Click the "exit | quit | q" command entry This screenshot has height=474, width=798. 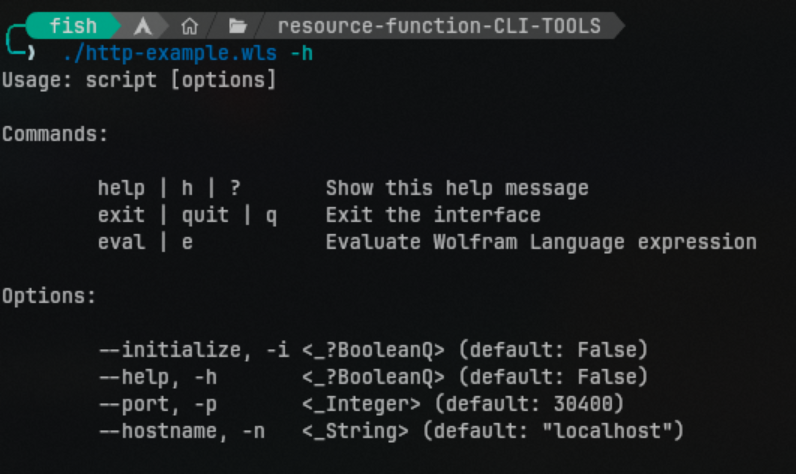(x=187, y=215)
